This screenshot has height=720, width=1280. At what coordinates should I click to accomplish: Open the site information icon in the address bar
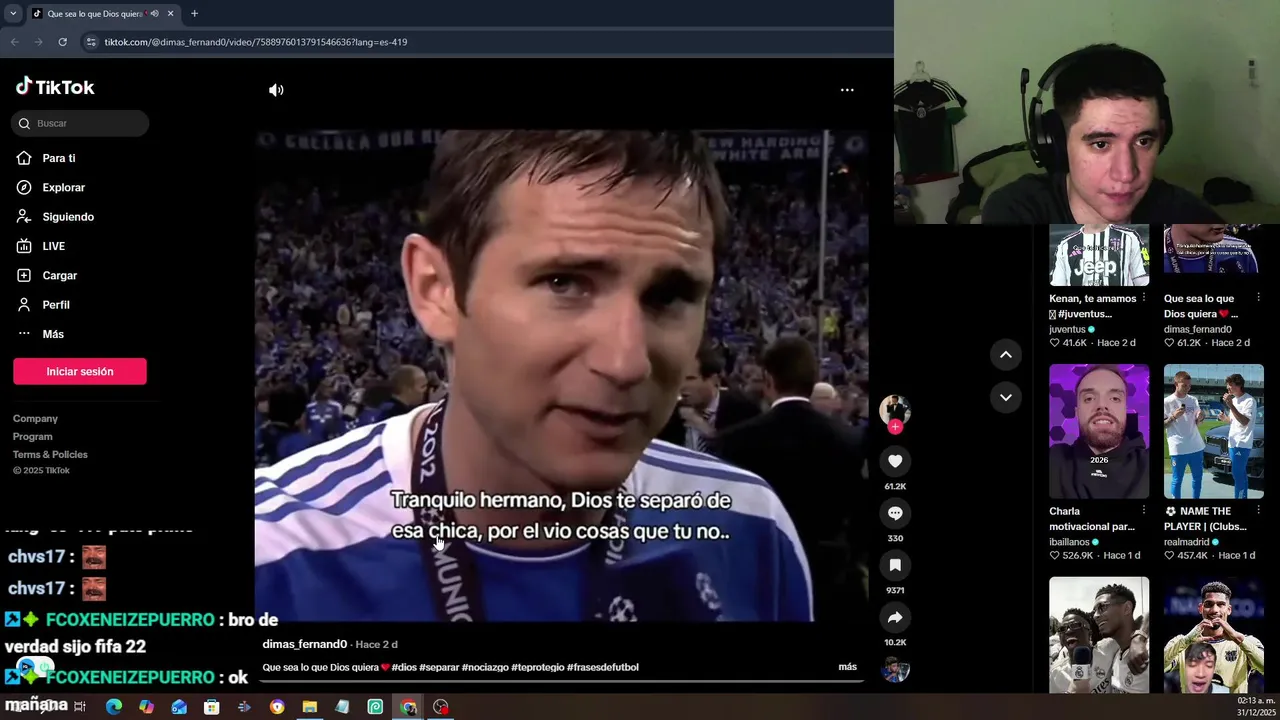91,42
